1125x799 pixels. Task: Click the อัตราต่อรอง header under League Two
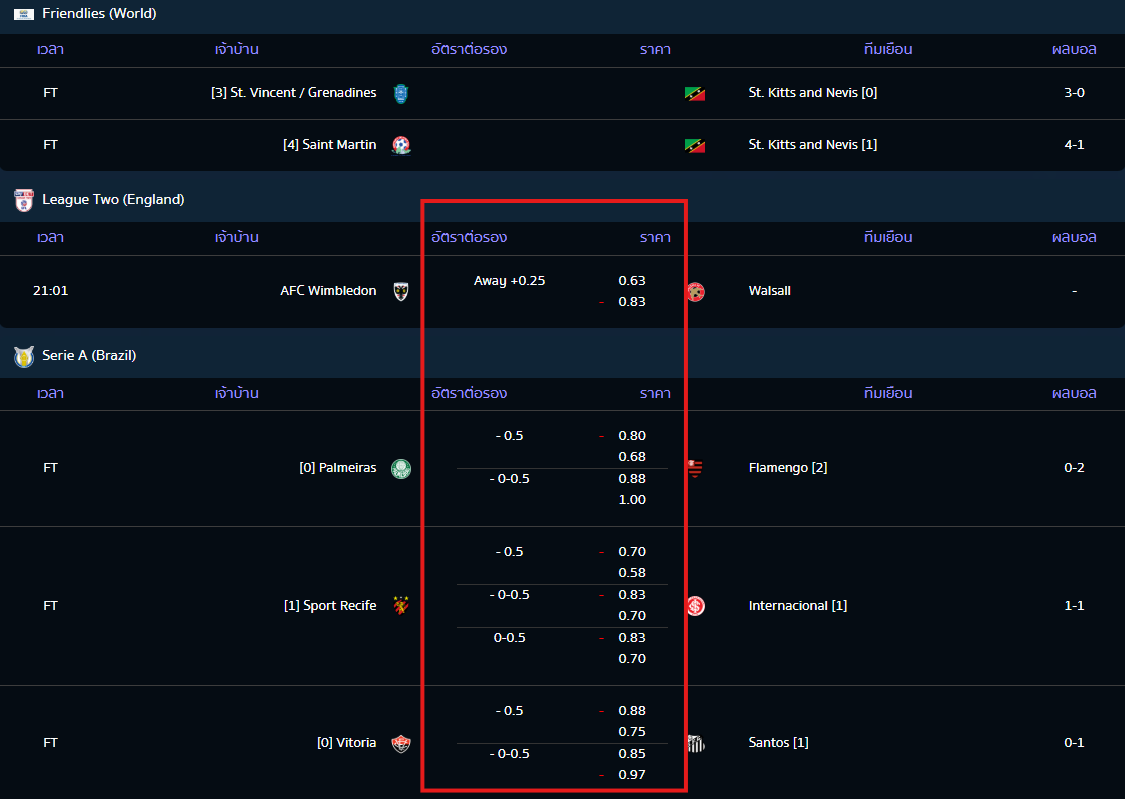click(x=469, y=237)
